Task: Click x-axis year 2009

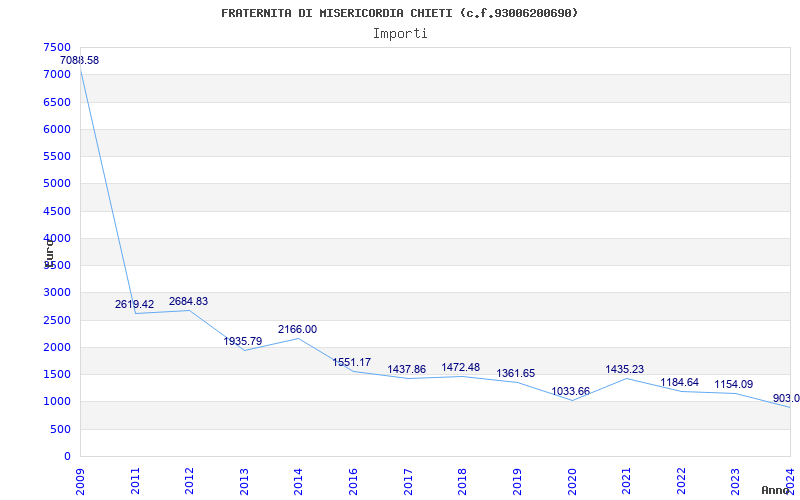Action: (80, 482)
